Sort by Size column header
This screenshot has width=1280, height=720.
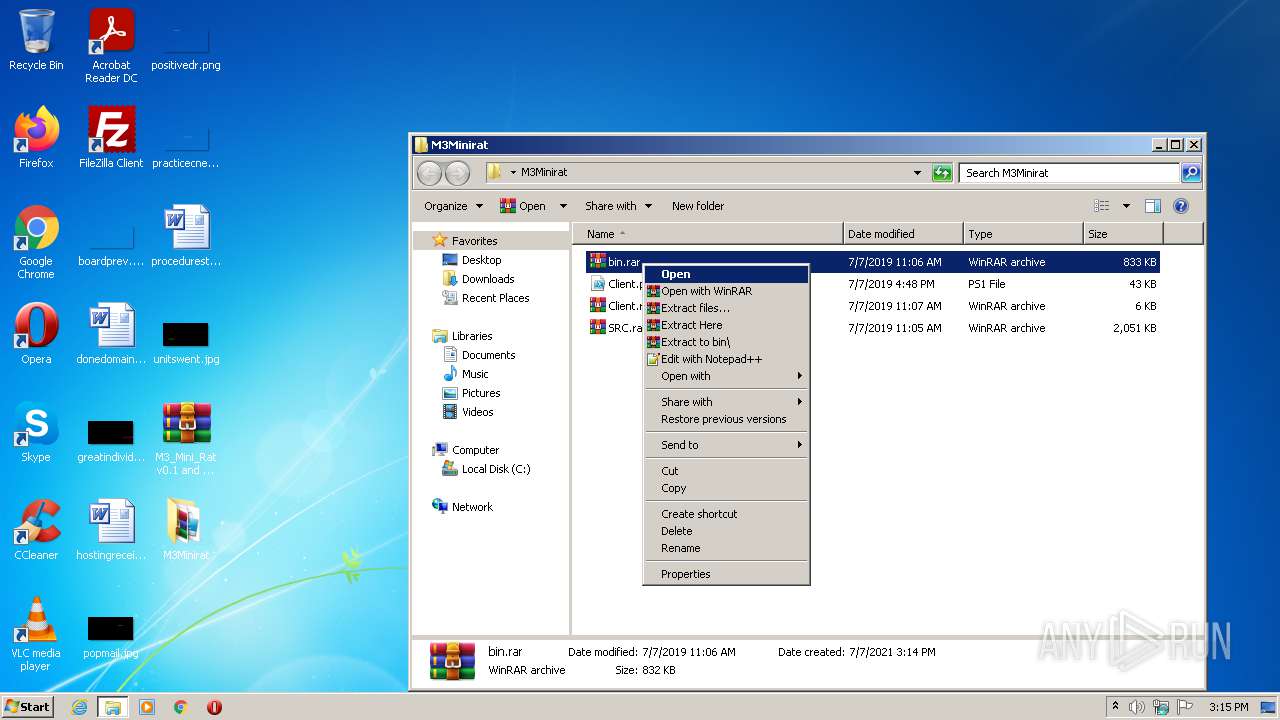(x=1124, y=234)
